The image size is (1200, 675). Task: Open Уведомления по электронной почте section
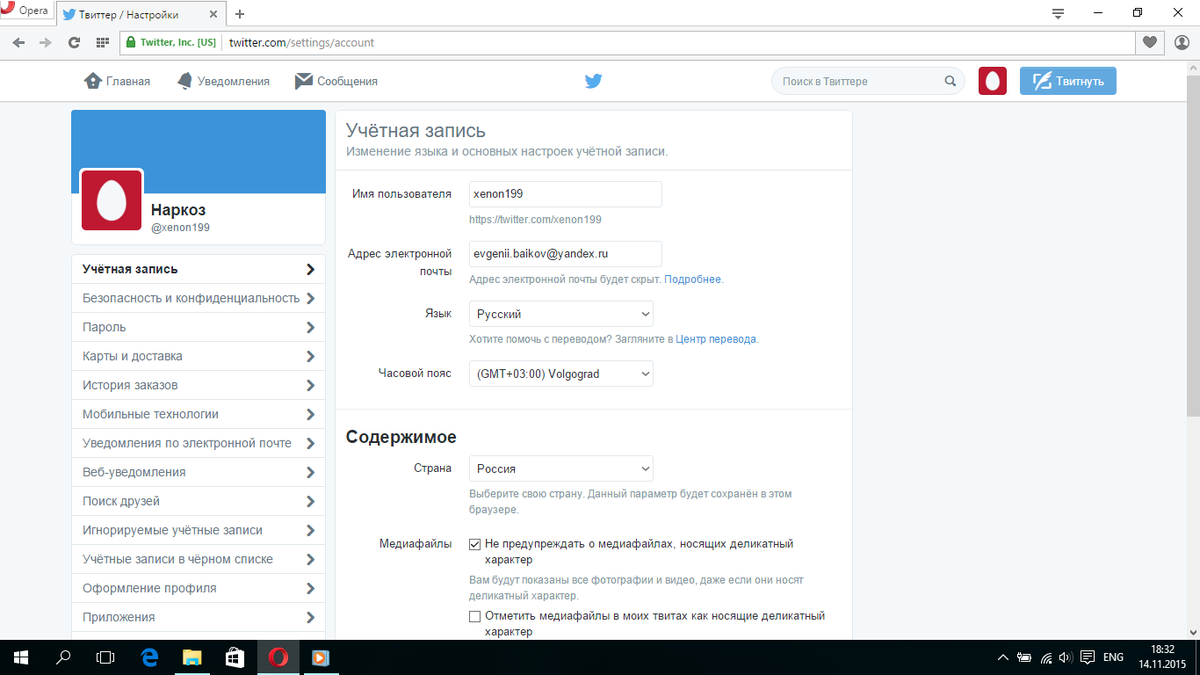(198, 443)
